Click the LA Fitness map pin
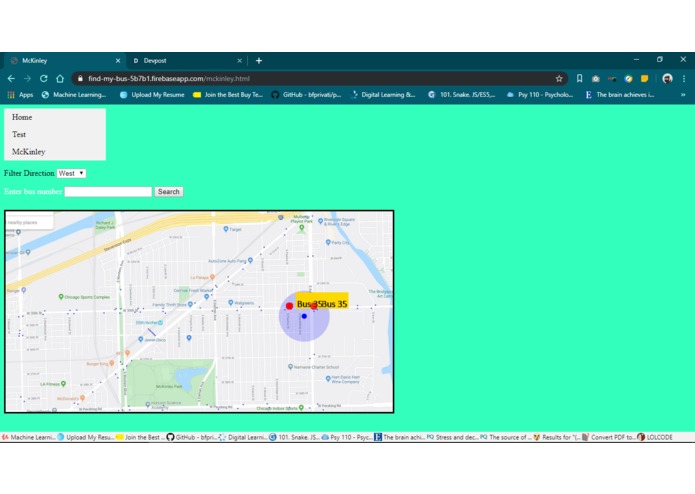695x494 pixels. pyautogui.click(x=63, y=384)
